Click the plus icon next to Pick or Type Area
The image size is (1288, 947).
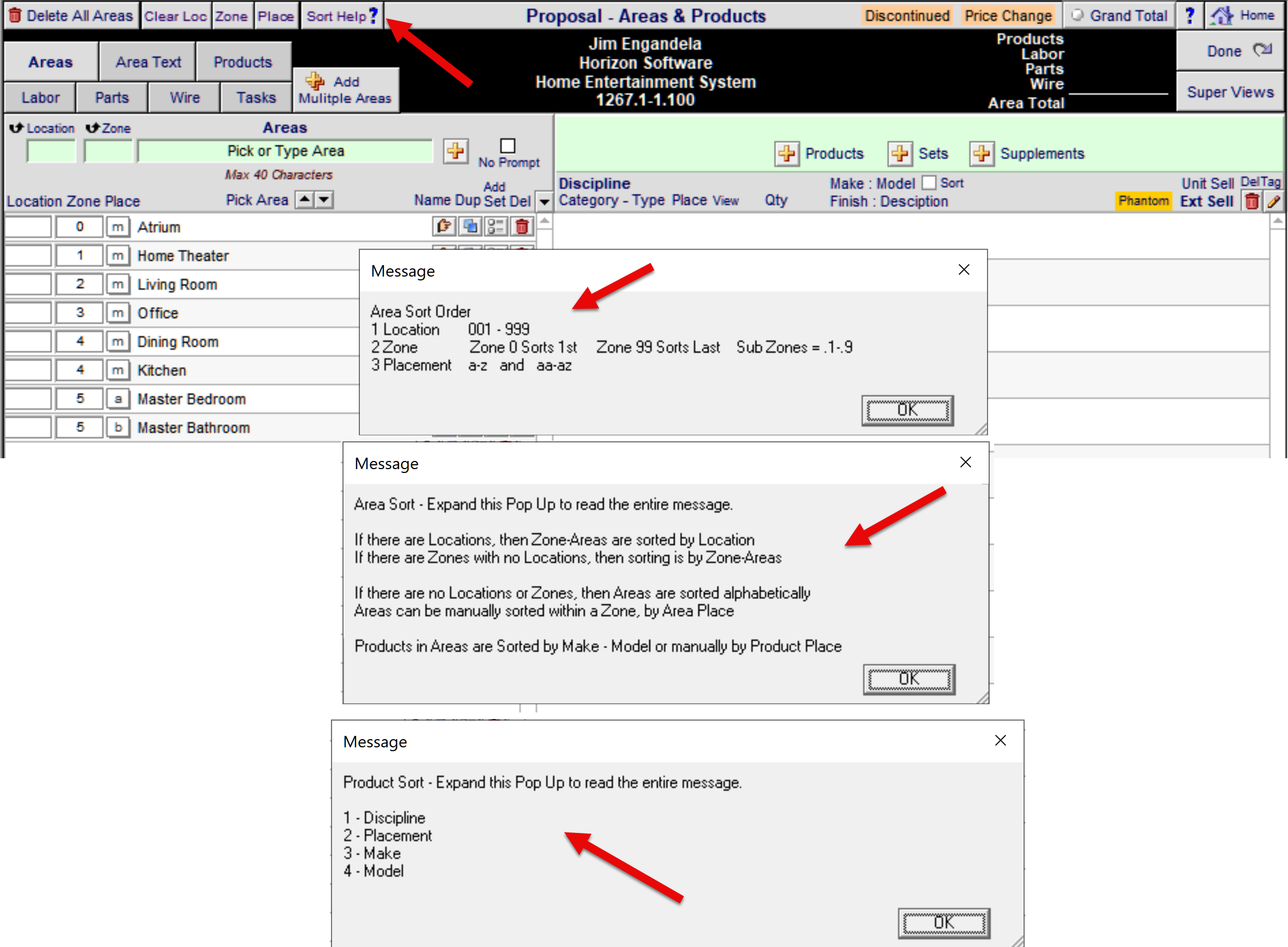pyautogui.click(x=455, y=151)
